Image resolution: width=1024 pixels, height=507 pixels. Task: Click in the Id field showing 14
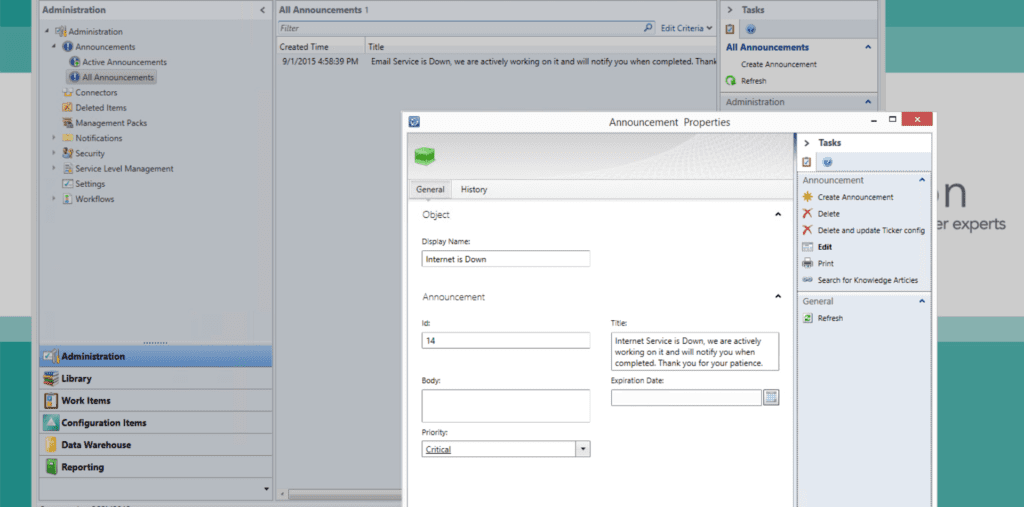[x=505, y=340]
